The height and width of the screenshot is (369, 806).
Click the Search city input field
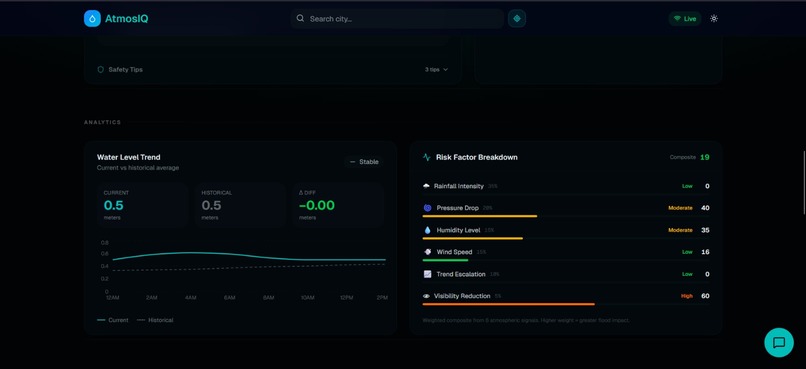[397, 19]
